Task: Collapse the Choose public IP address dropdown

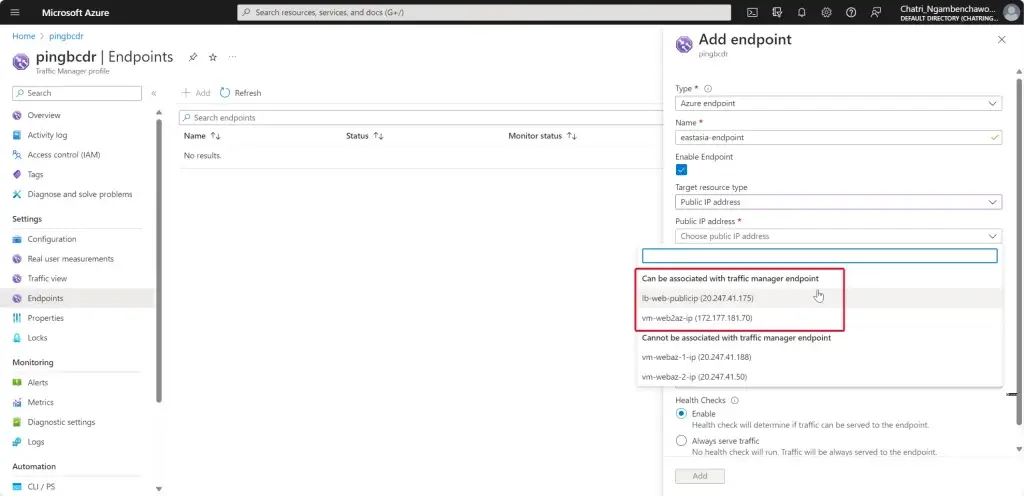Action: coord(839,236)
